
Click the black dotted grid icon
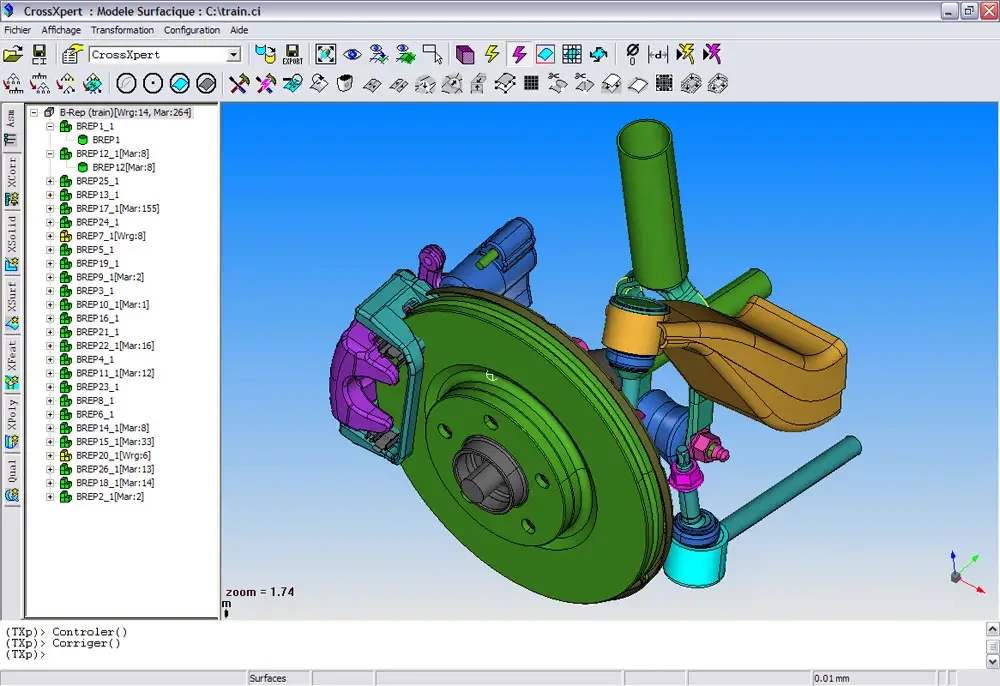tap(531, 84)
